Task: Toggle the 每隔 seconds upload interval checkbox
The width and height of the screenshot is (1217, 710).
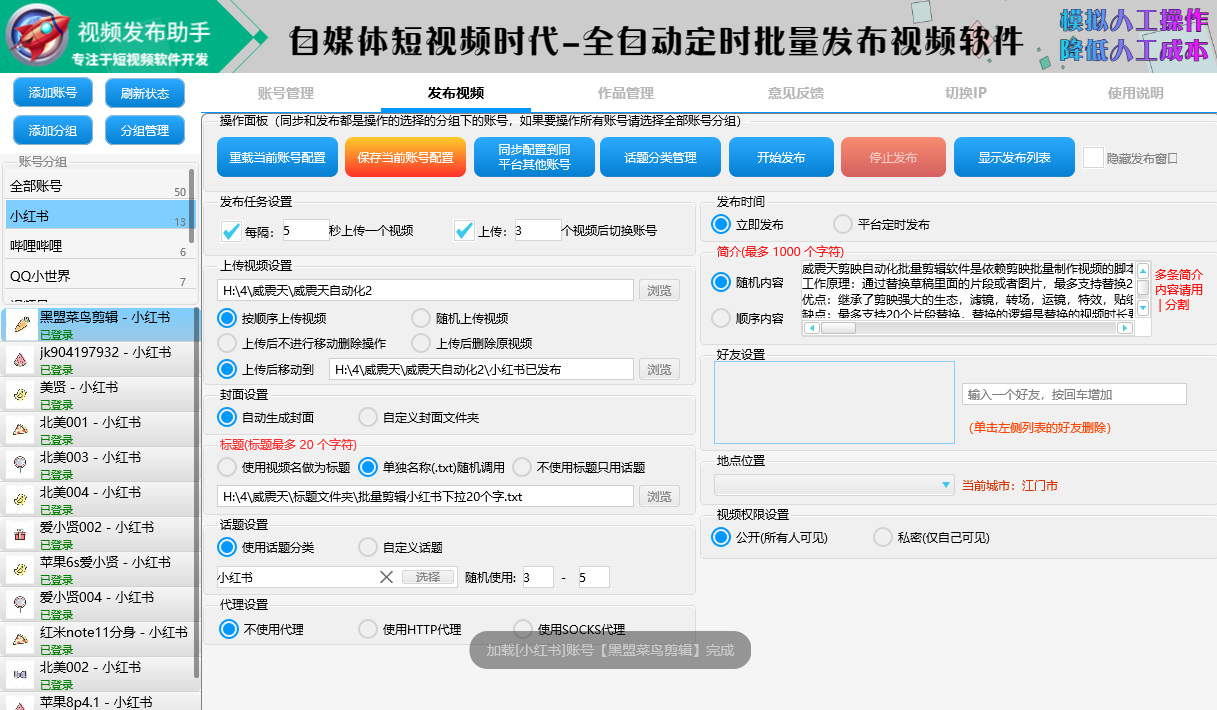Action: 232,231
